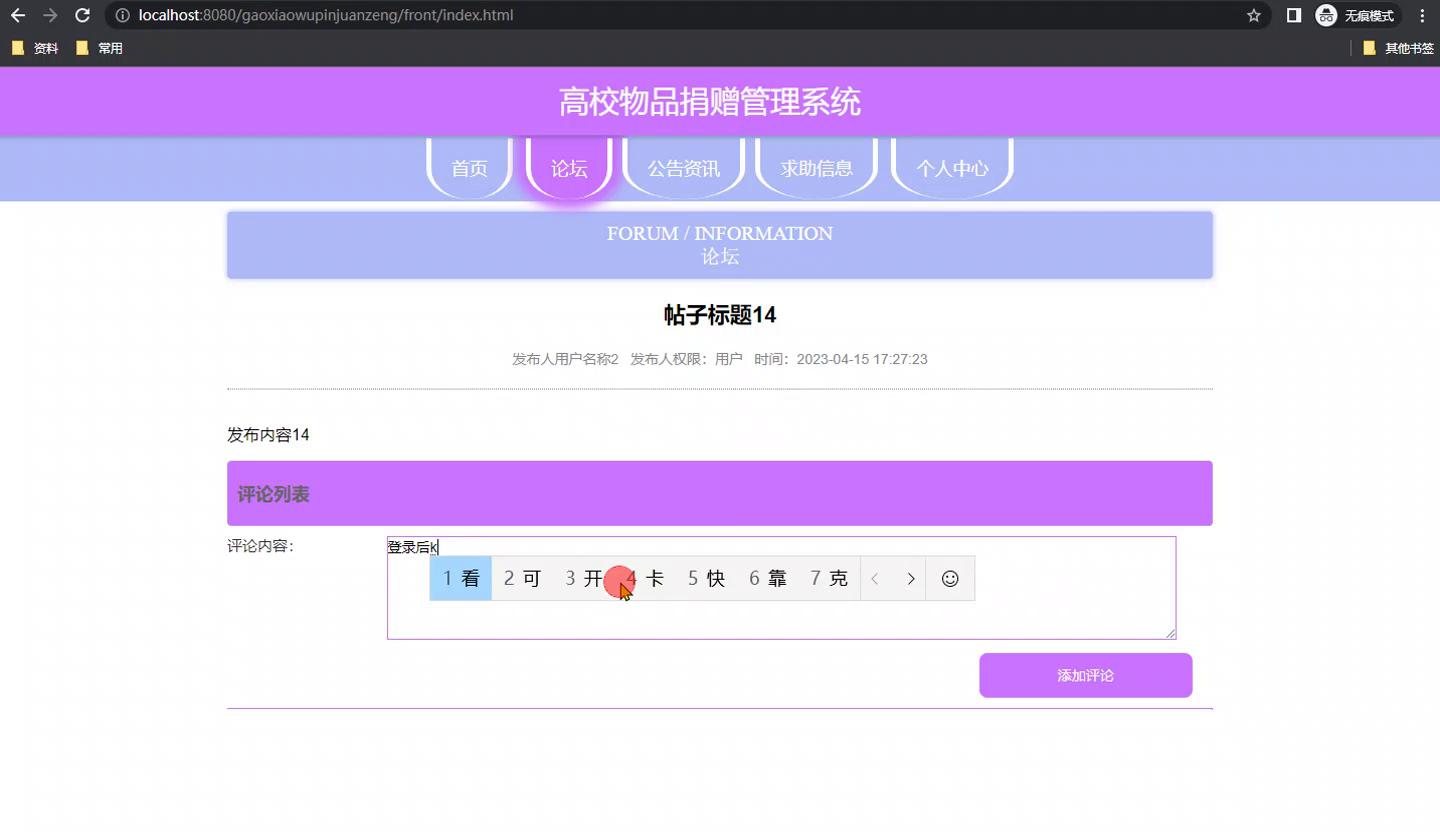The height and width of the screenshot is (832, 1440).
Task: Go to the 首页 navigation tab
Action: pos(469,168)
